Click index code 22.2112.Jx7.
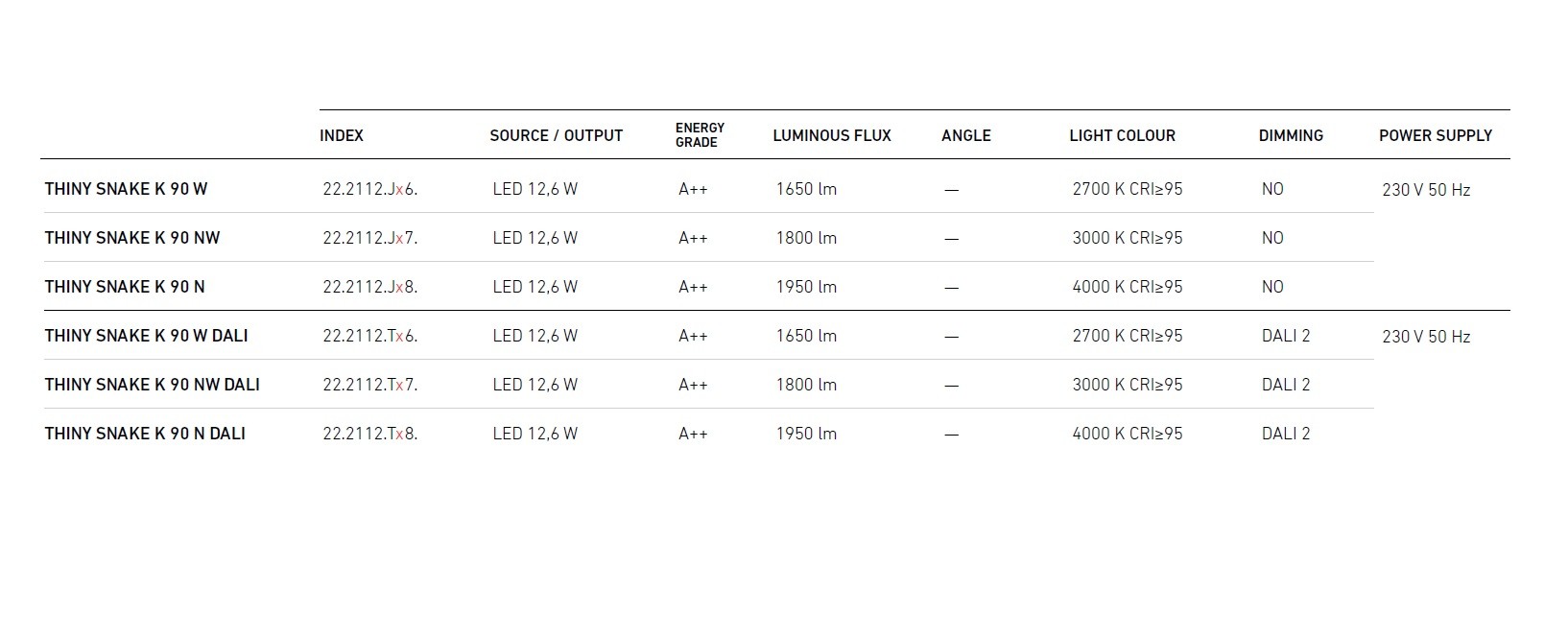Image resolution: width=1568 pixels, height=636 pixels. point(369,238)
